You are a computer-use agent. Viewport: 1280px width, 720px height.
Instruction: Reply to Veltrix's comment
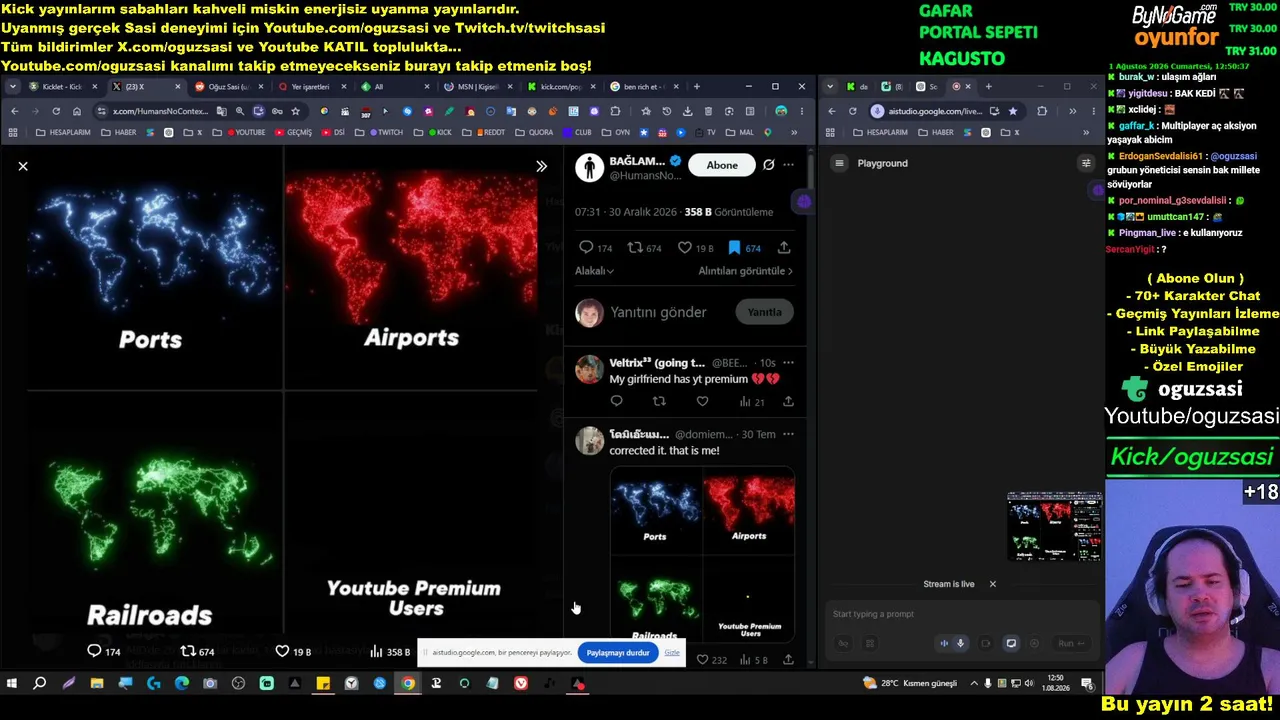(616, 402)
